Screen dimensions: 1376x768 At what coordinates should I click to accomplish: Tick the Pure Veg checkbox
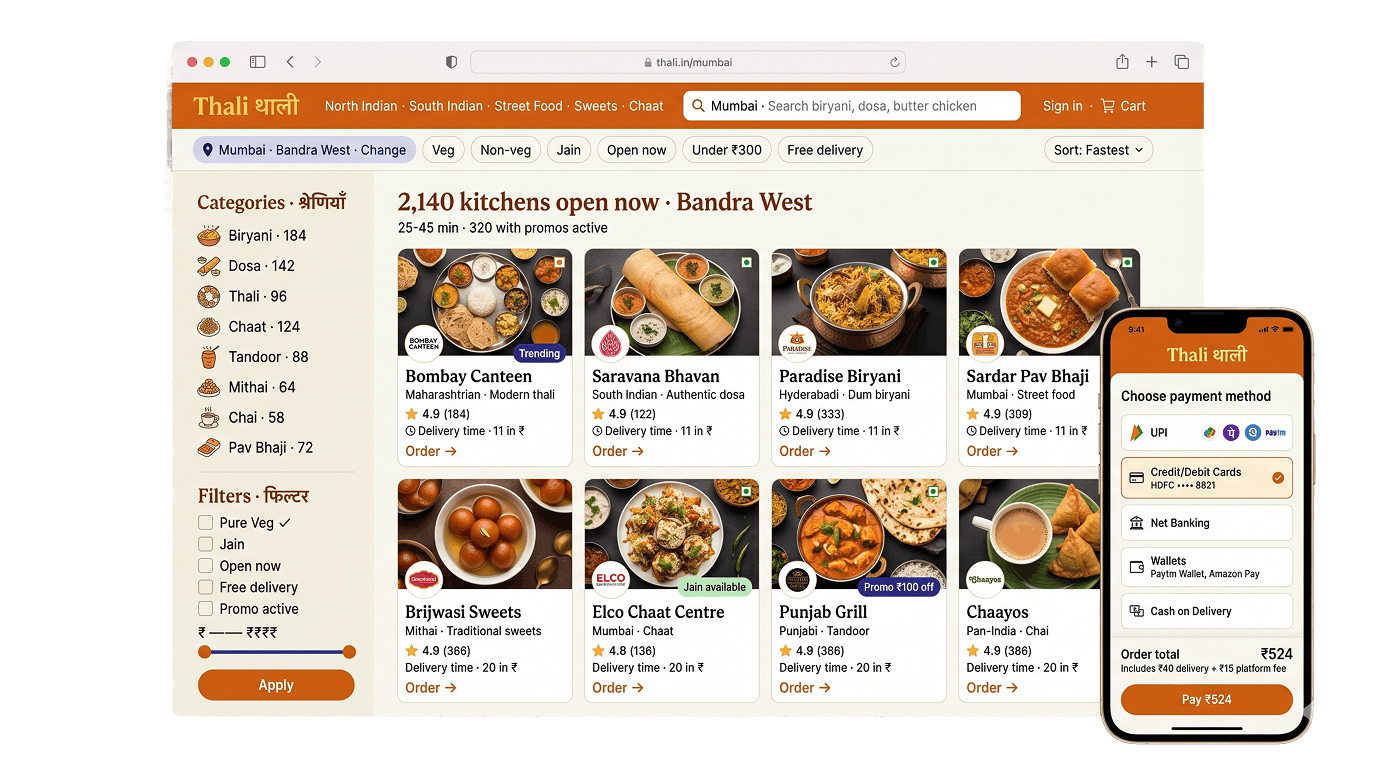point(205,523)
